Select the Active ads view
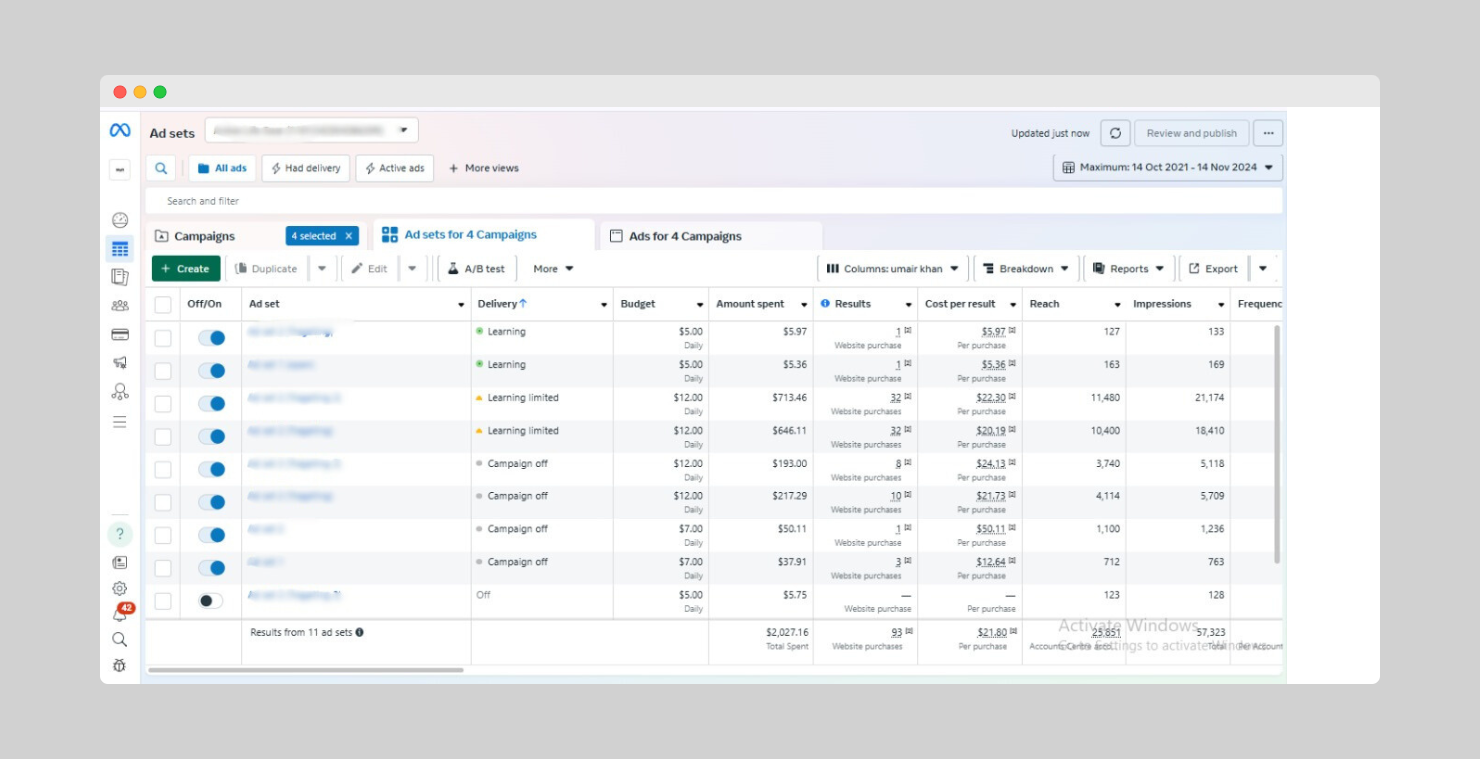Viewport: 1480px width, 759px height. point(396,168)
